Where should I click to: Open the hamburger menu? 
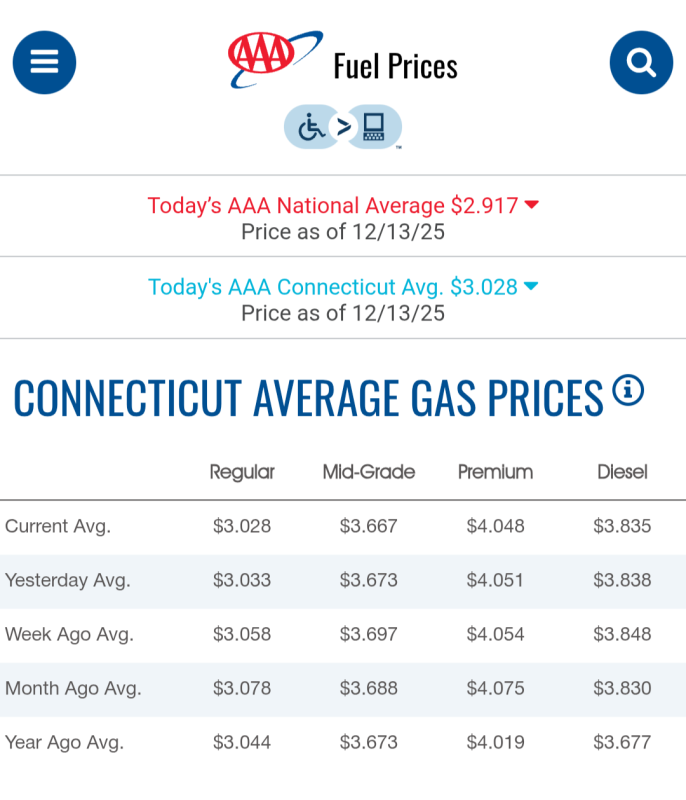pyautogui.click(x=44, y=62)
